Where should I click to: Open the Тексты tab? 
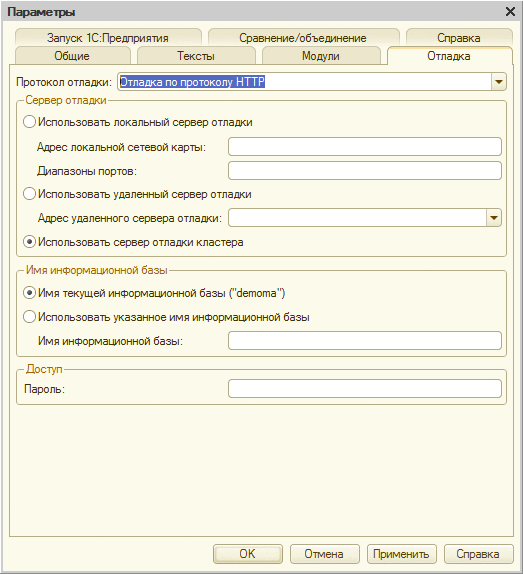coord(196,56)
